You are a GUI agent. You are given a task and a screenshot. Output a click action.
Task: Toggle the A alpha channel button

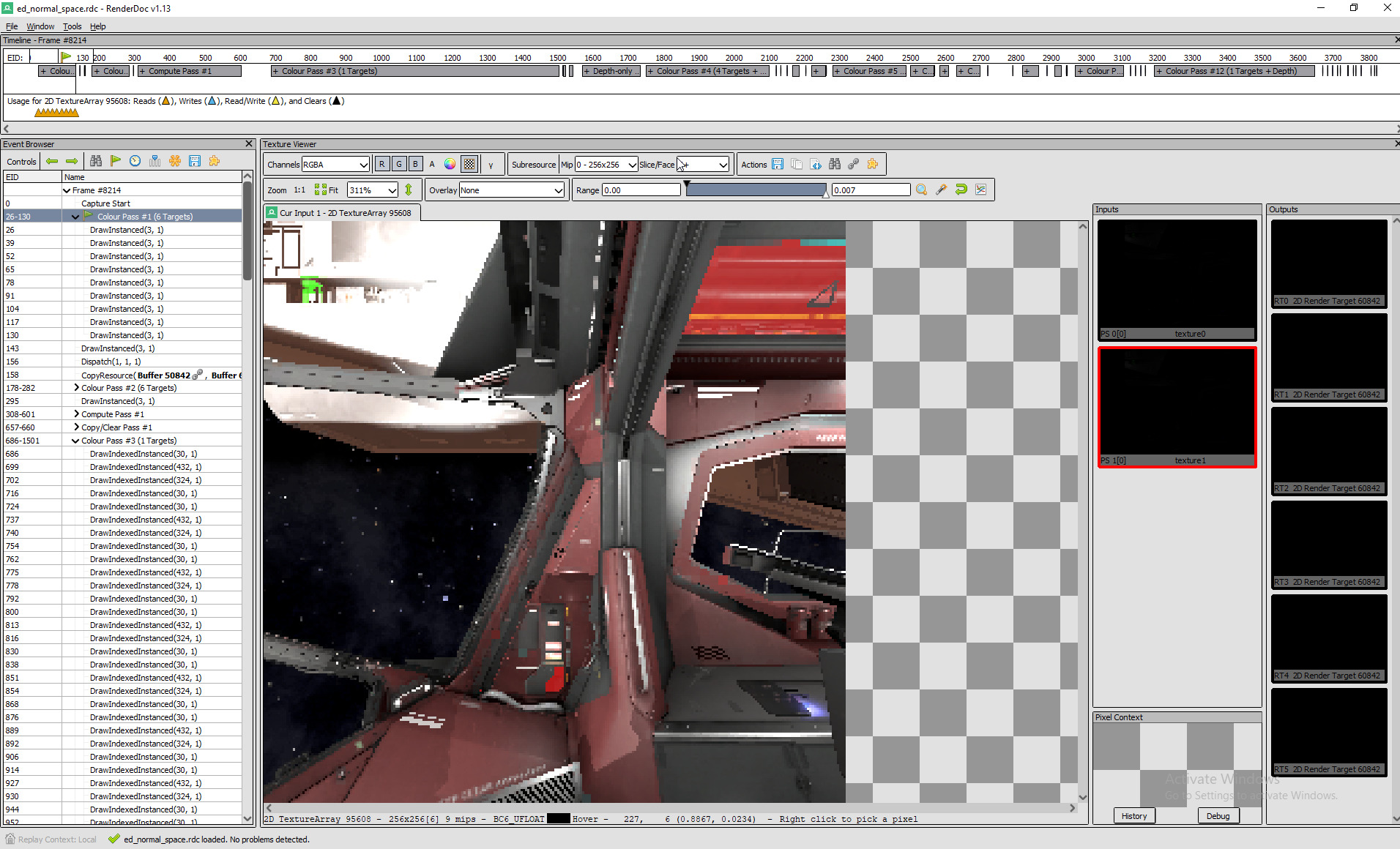(x=432, y=165)
